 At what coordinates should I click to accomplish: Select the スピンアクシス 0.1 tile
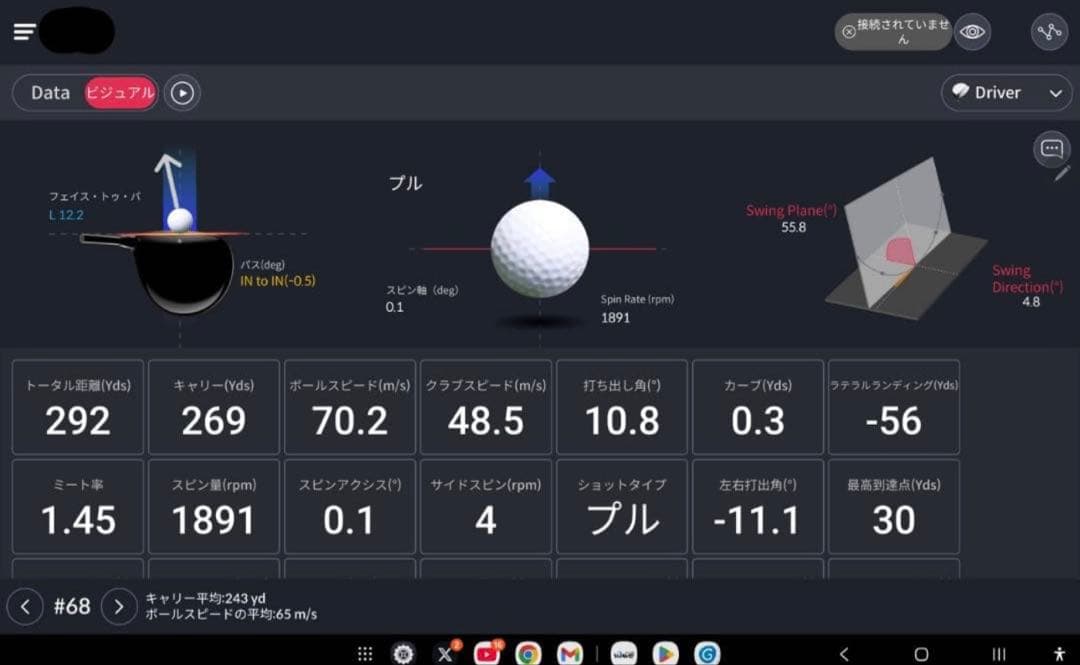tap(350, 507)
